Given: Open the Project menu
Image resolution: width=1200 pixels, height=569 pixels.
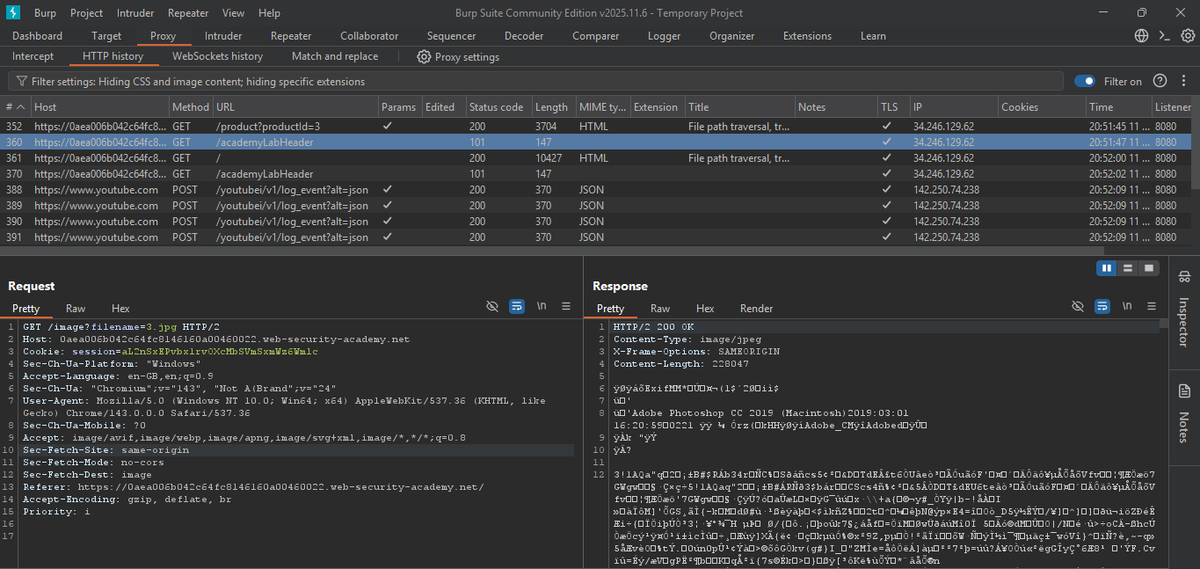Looking at the screenshot, I should [x=87, y=13].
